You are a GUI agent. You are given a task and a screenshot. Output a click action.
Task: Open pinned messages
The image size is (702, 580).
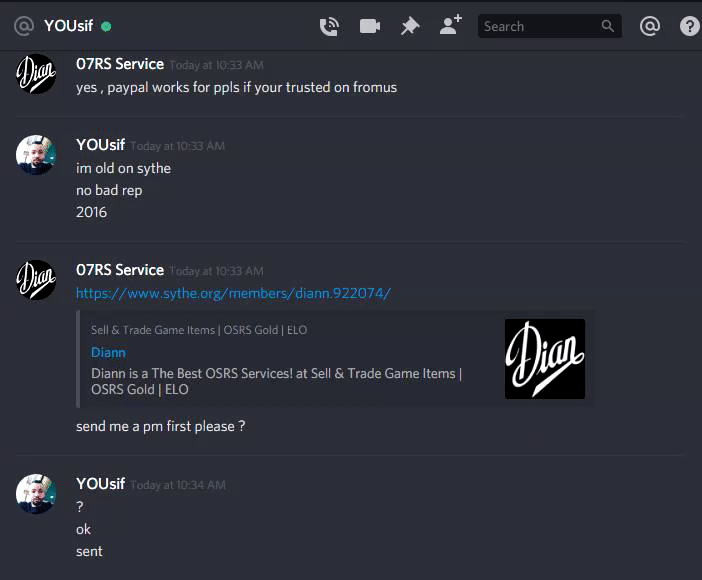[x=410, y=26]
